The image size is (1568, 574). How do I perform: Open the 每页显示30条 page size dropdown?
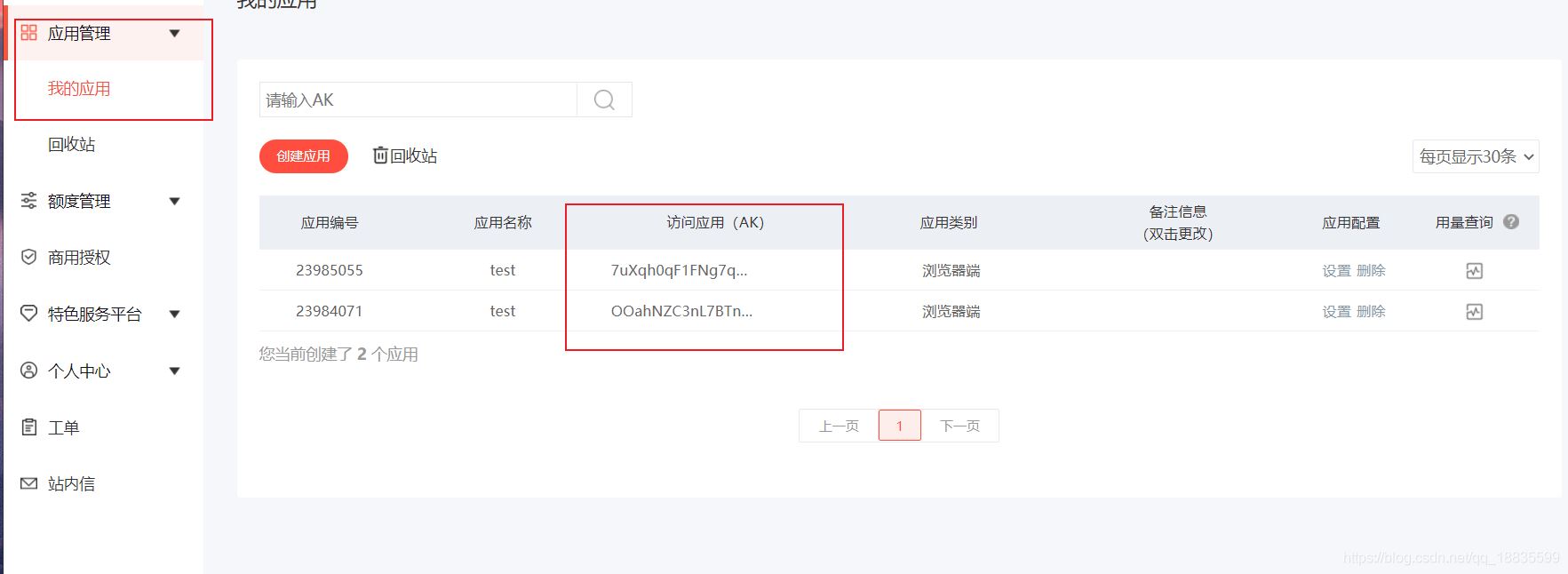point(1475,156)
